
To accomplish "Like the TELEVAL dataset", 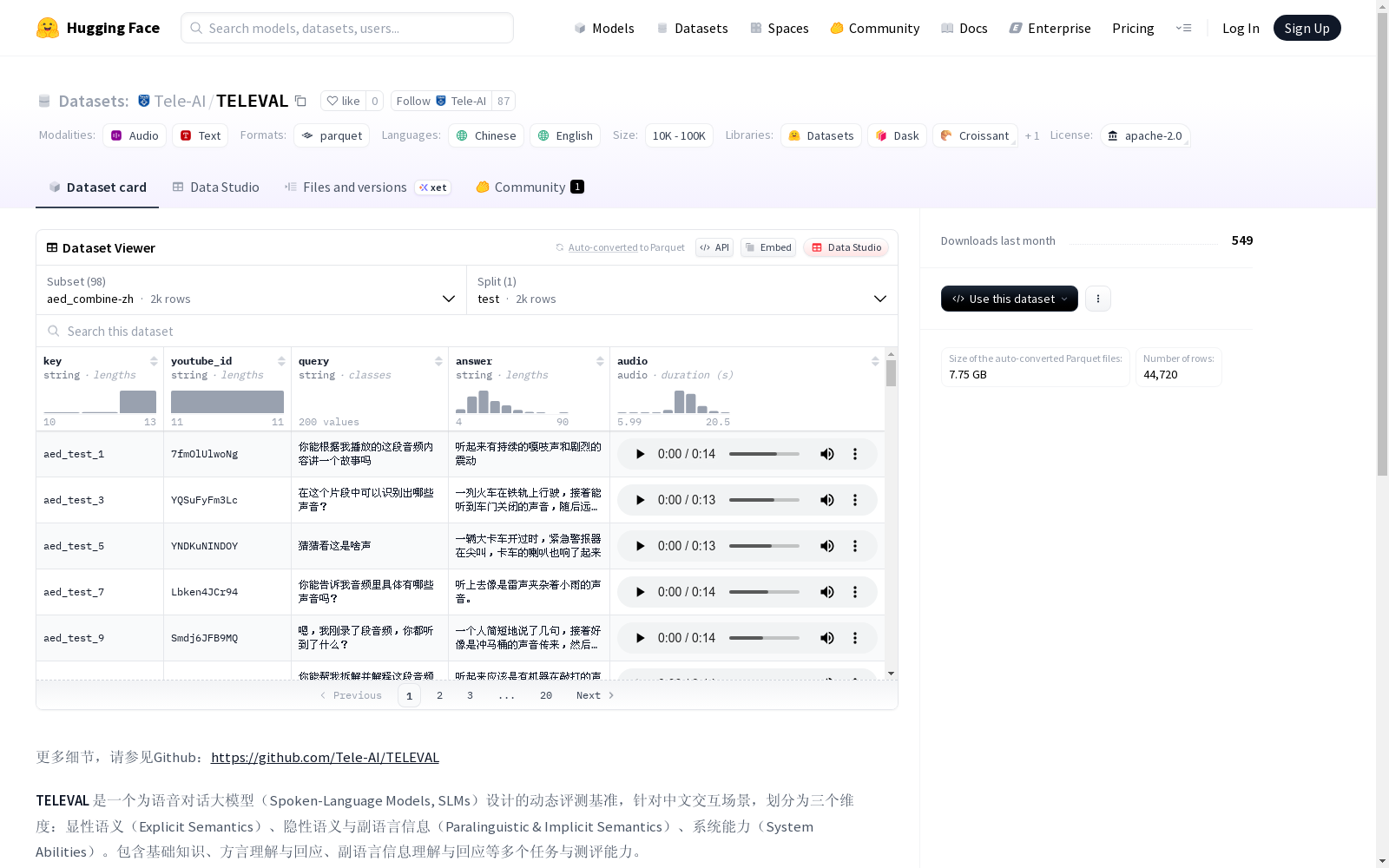I will (343, 101).
